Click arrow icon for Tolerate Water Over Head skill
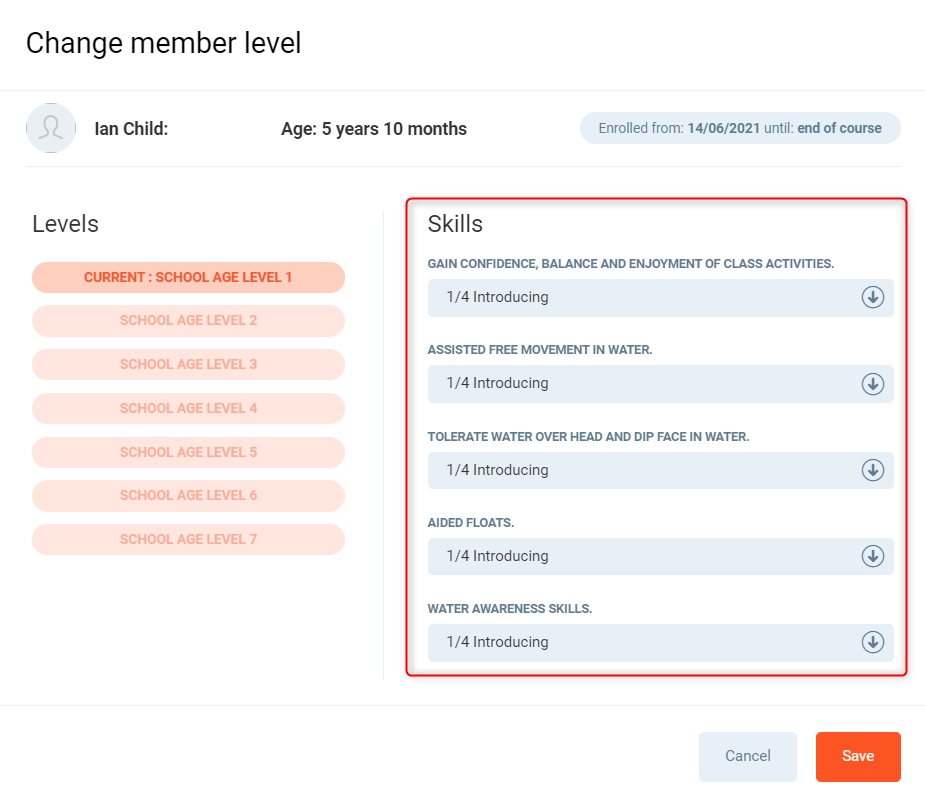 pyautogui.click(x=872, y=470)
